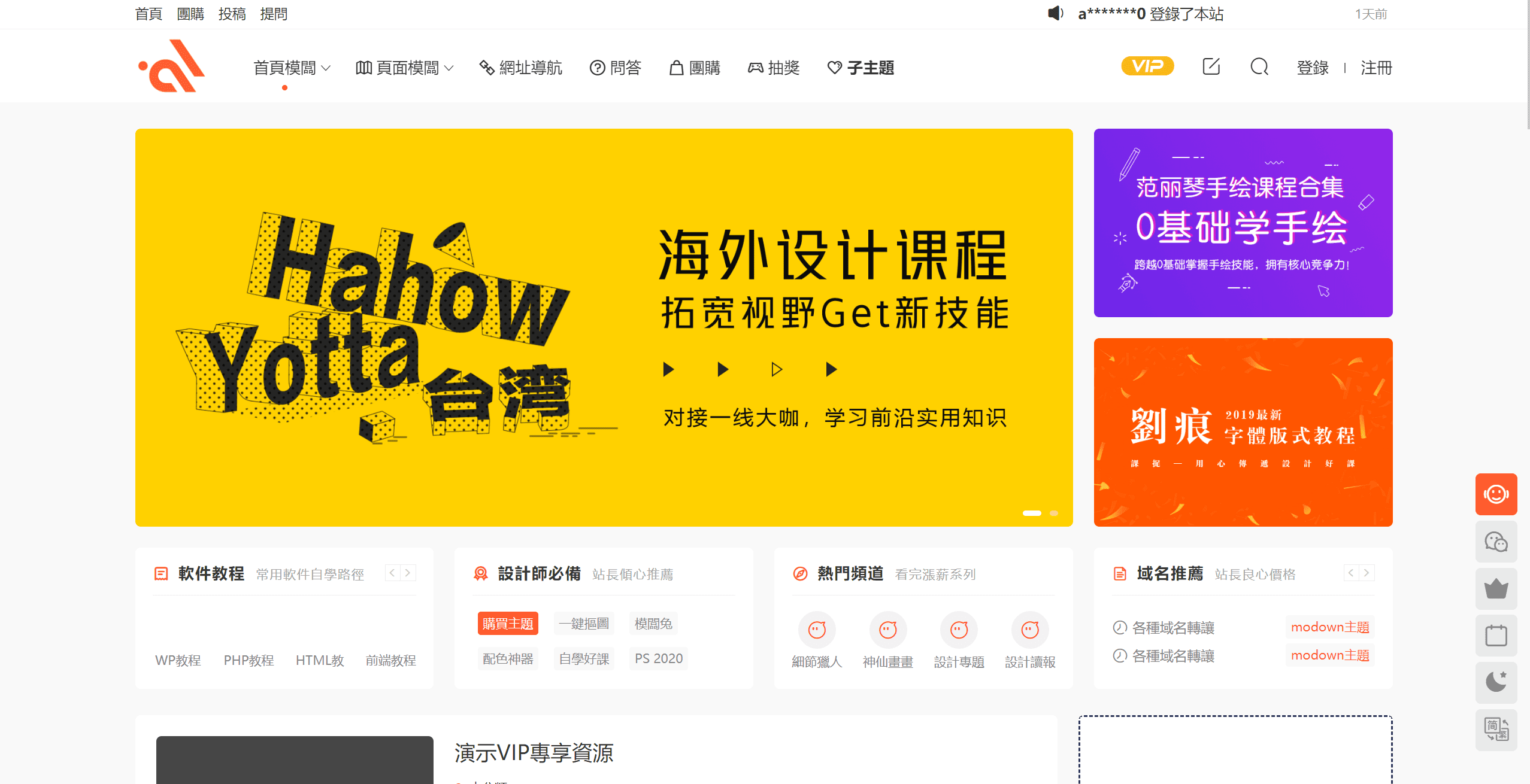The height and width of the screenshot is (784, 1530).
Task: Click the 設計師必備 badge icon
Action: 480,573
